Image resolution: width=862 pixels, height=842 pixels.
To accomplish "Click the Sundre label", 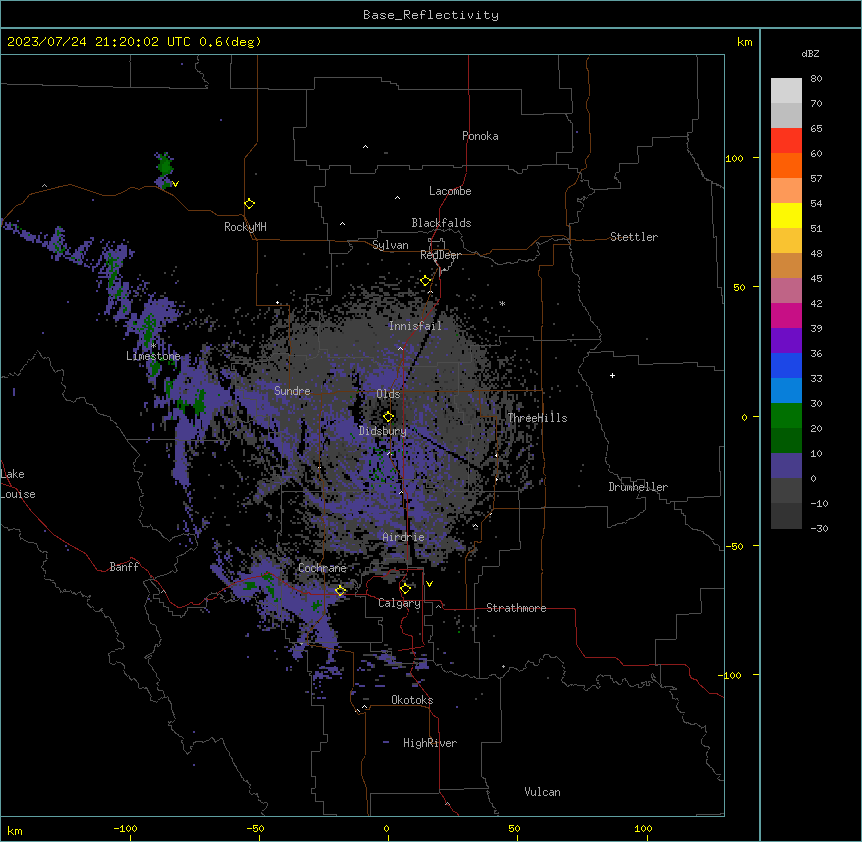I will (x=292, y=391).
